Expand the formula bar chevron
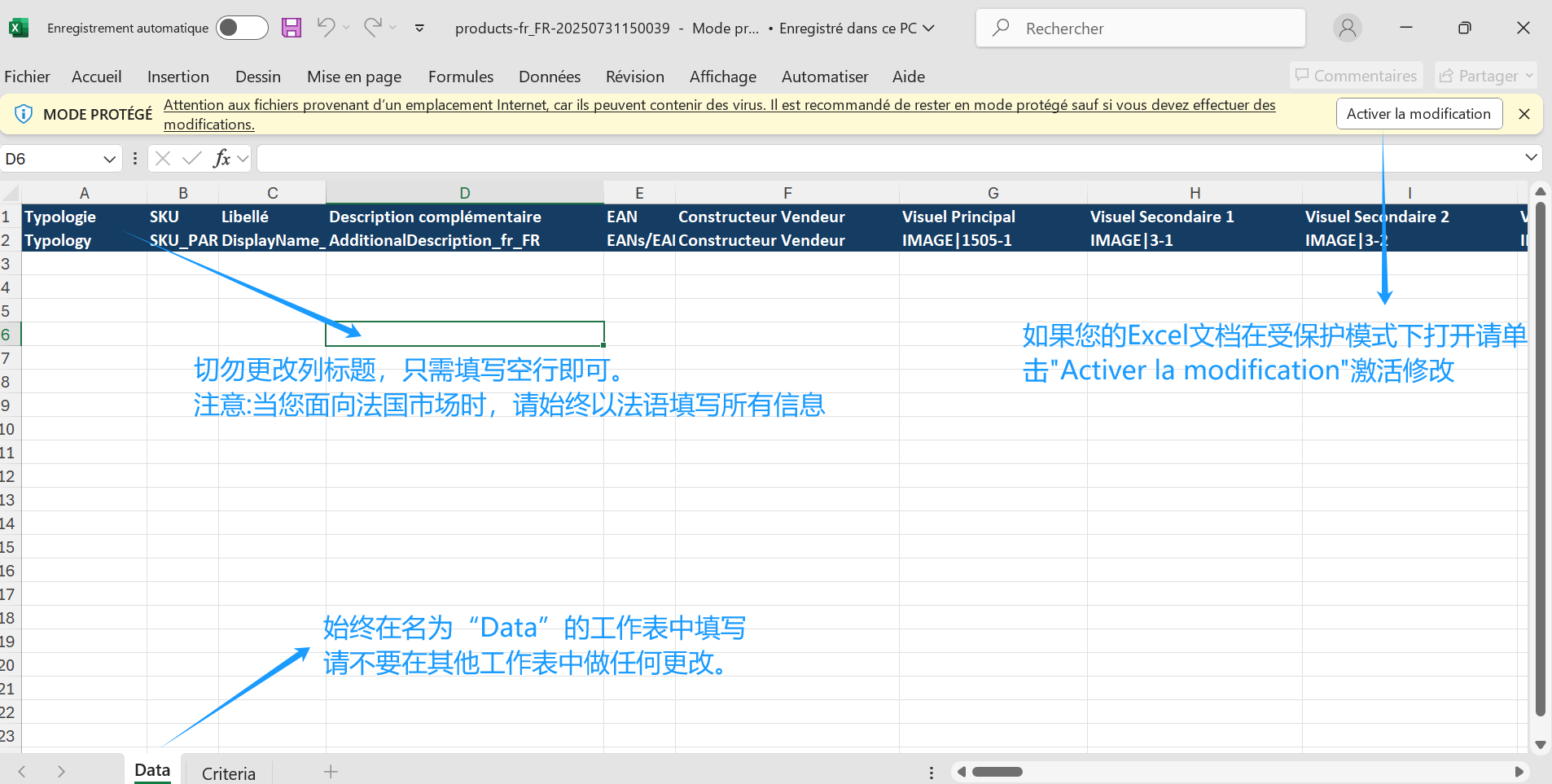The image size is (1552, 784). coord(1531,158)
